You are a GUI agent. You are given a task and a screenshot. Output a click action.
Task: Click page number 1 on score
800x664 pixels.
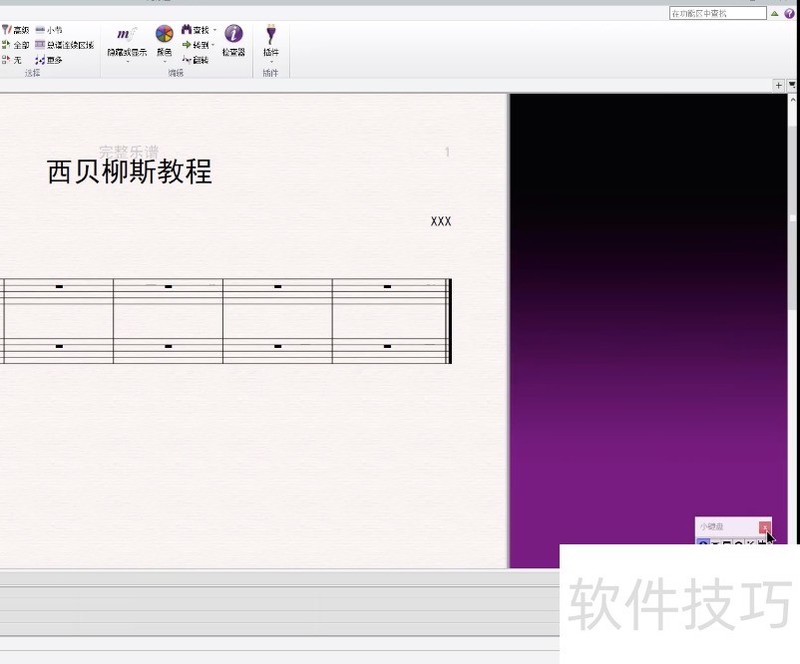447,152
